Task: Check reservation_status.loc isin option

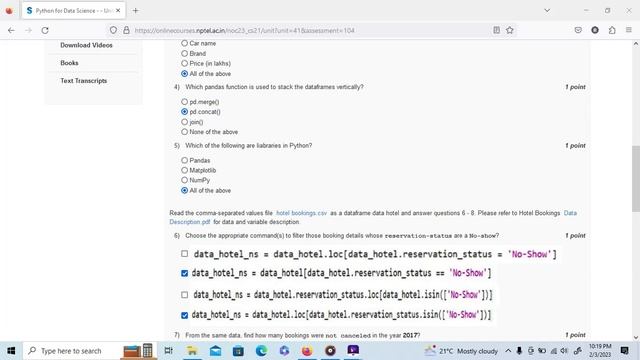Action: pyautogui.click(x=184, y=295)
